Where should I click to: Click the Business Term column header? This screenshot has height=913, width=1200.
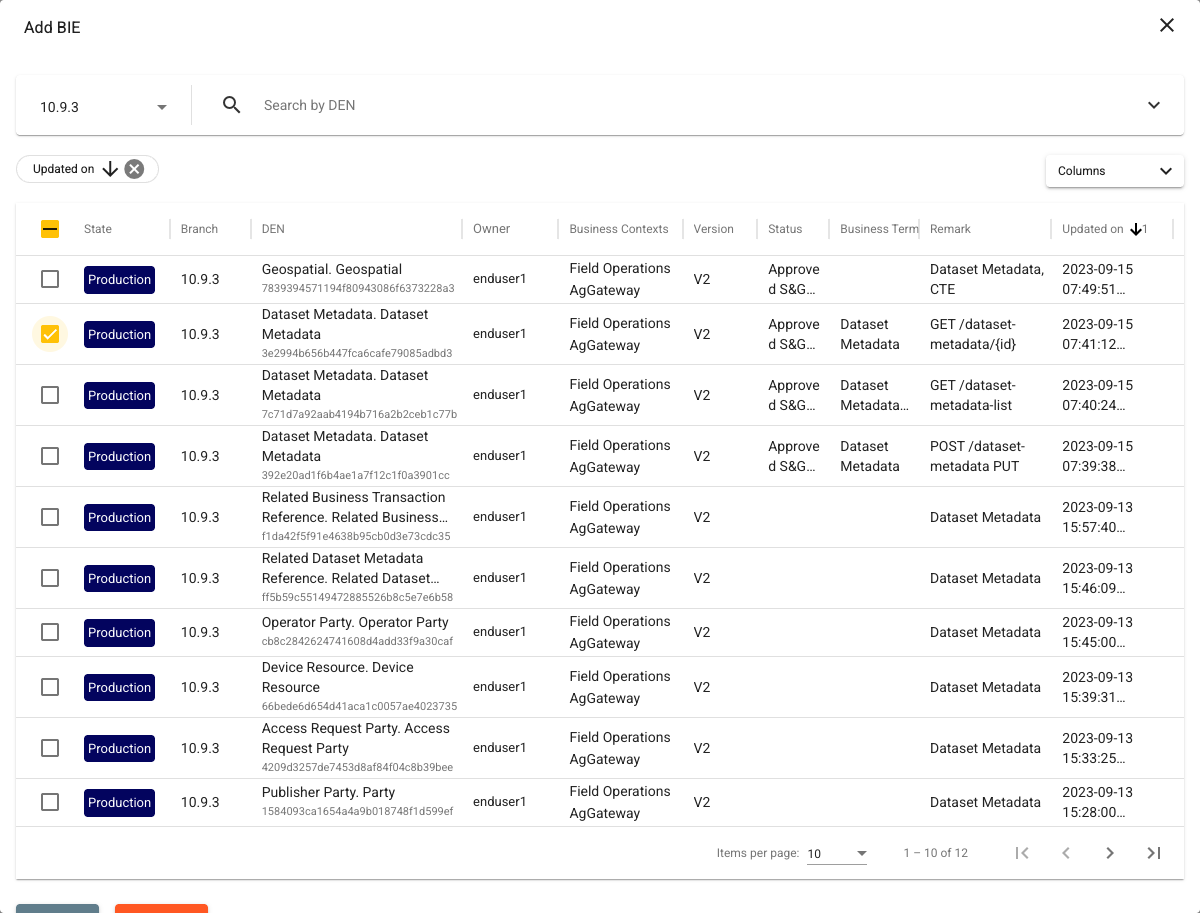[x=879, y=229]
